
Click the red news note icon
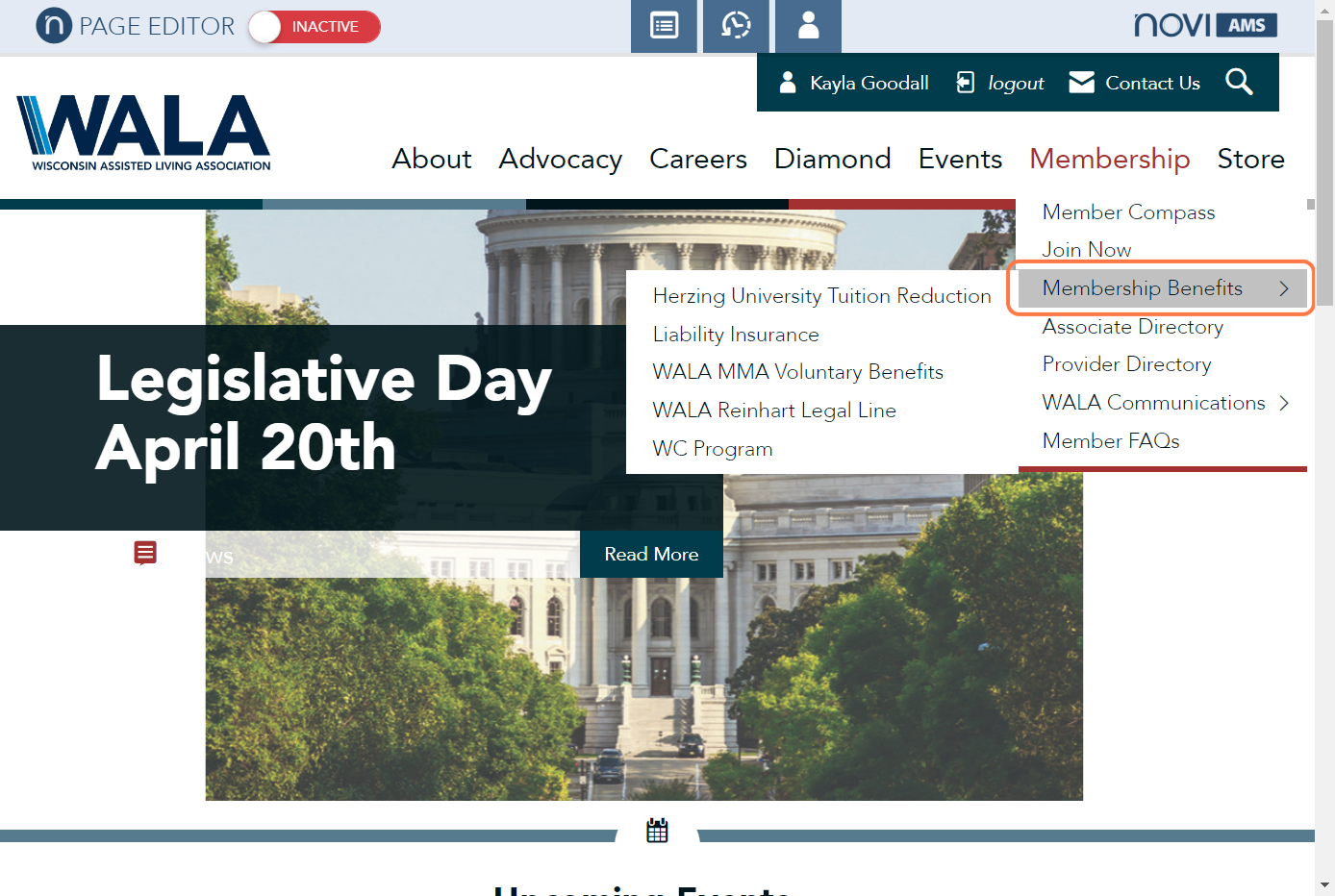coord(145,553)
